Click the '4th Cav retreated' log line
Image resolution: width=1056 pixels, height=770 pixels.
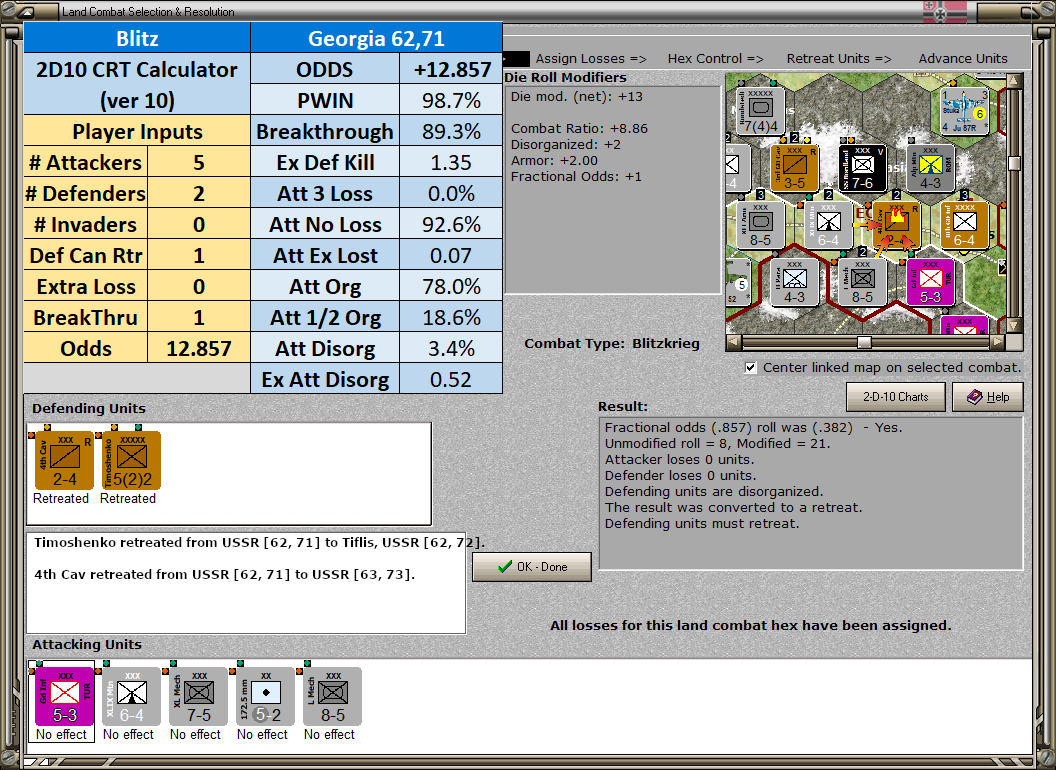[224, 575]
